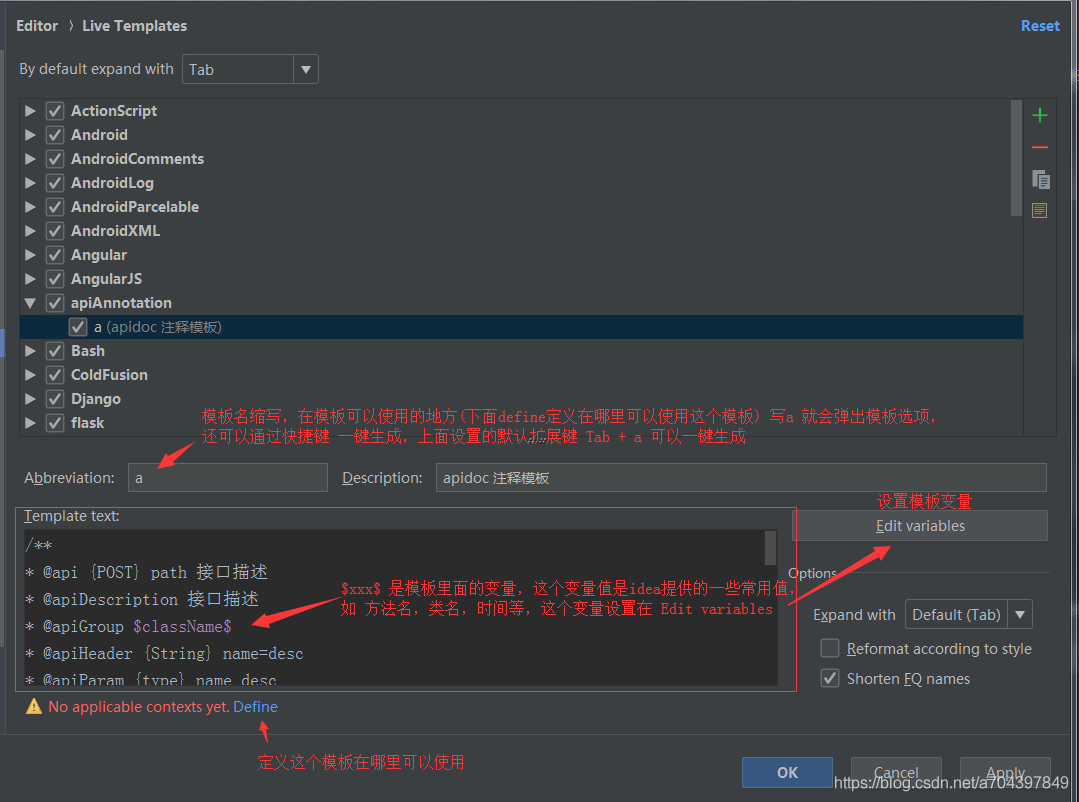Toggle the Django group checkbox

[55, 399]
